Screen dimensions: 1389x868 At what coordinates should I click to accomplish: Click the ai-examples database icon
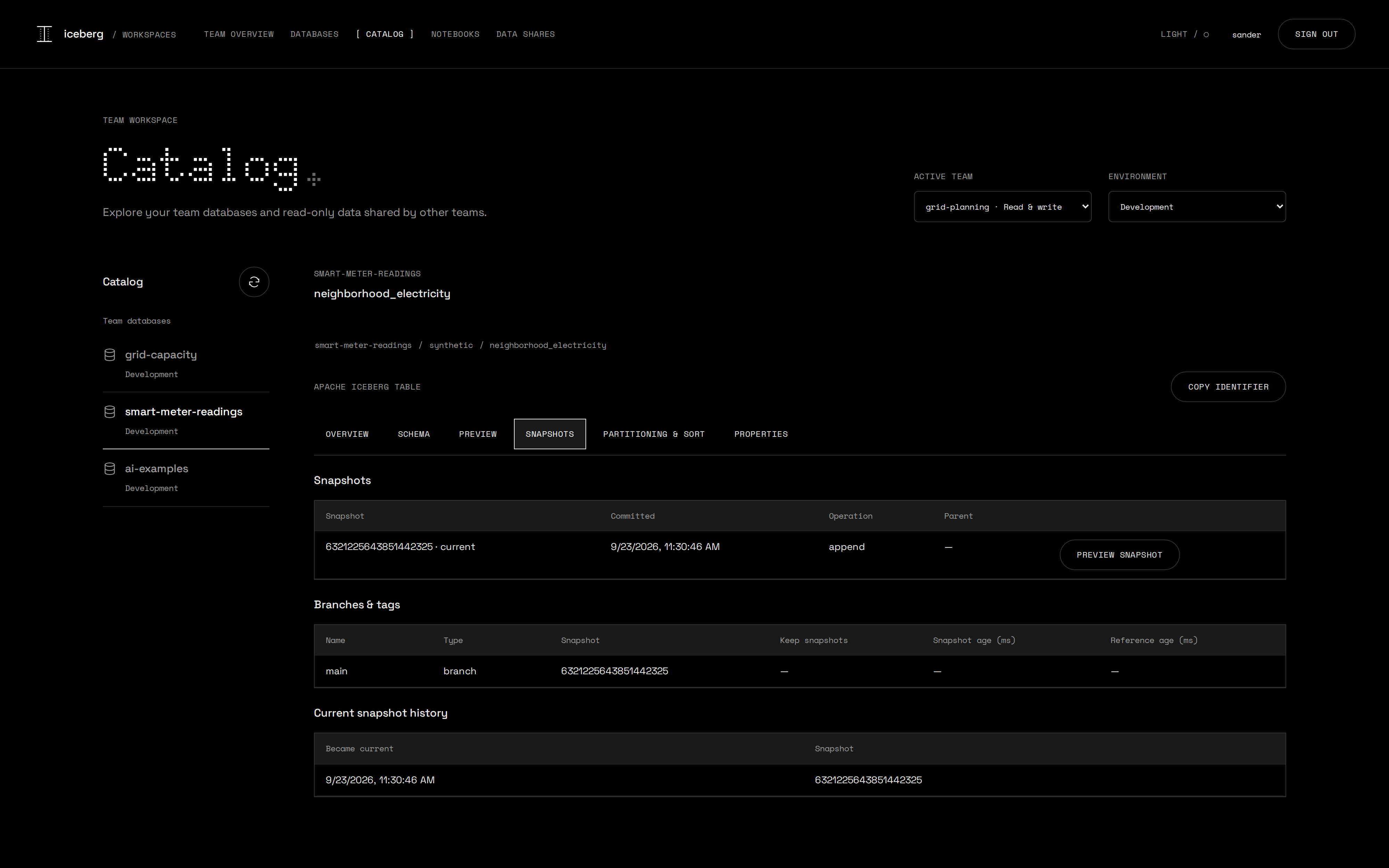point(110,468)
